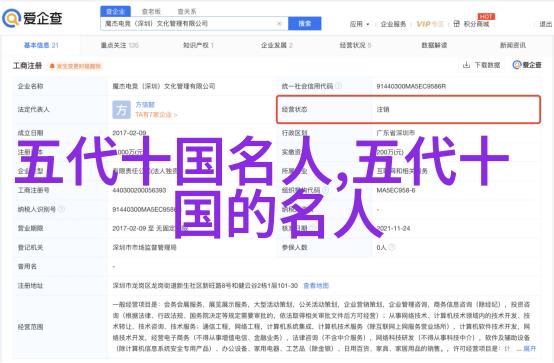Viewport: 554px width, 363px height.
Task: Click the 工商注册 section heading
Action: (x=27, y=66)
